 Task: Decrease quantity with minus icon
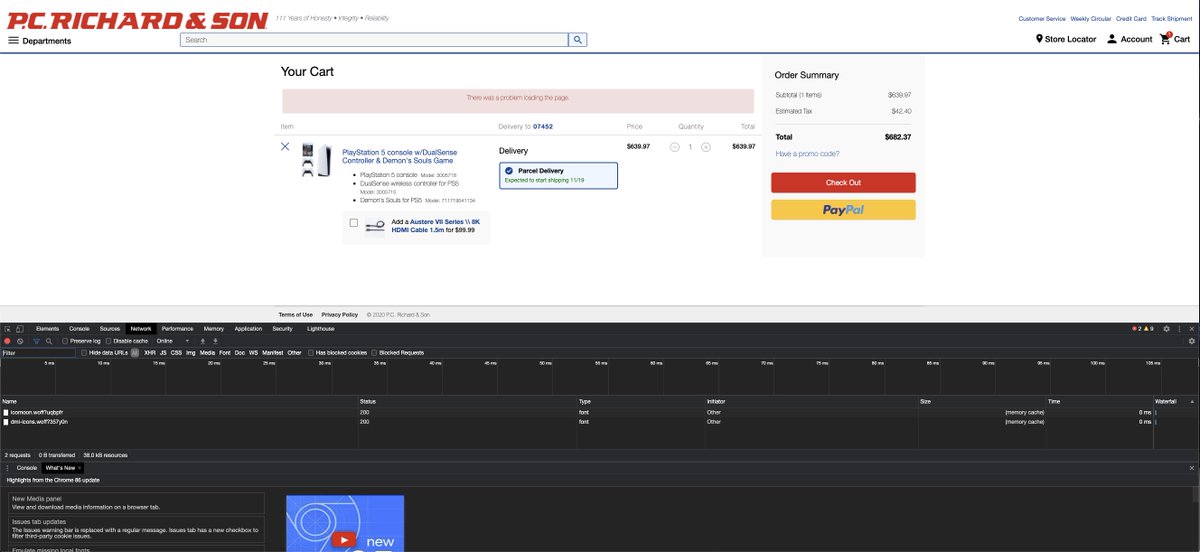(675, 147)
